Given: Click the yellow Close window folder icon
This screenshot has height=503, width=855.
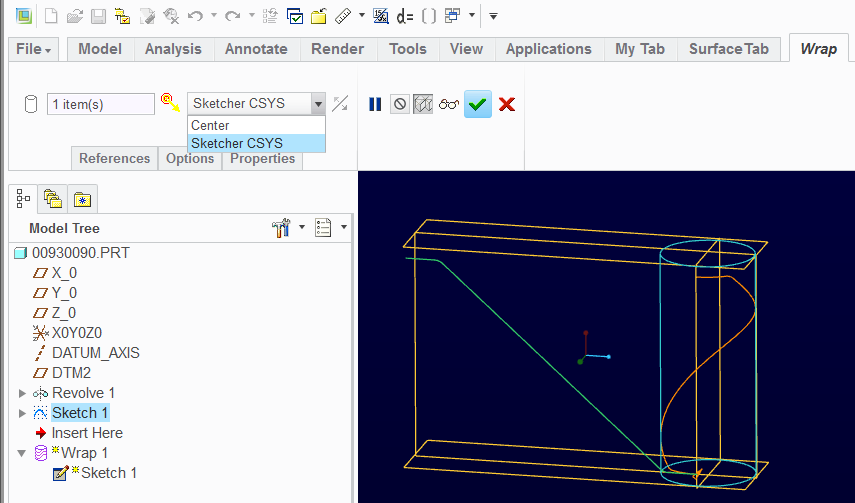Looking at the screenshot, I should (318, 16).
